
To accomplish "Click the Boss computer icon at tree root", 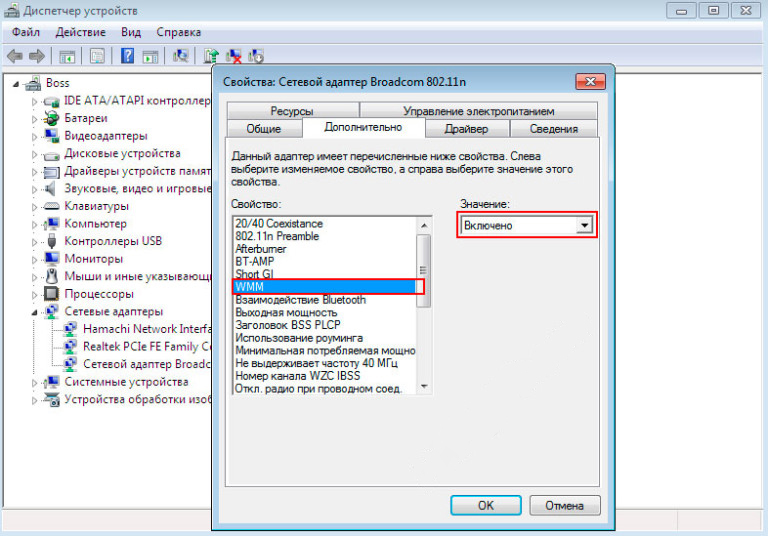I will tap(33, 83).
